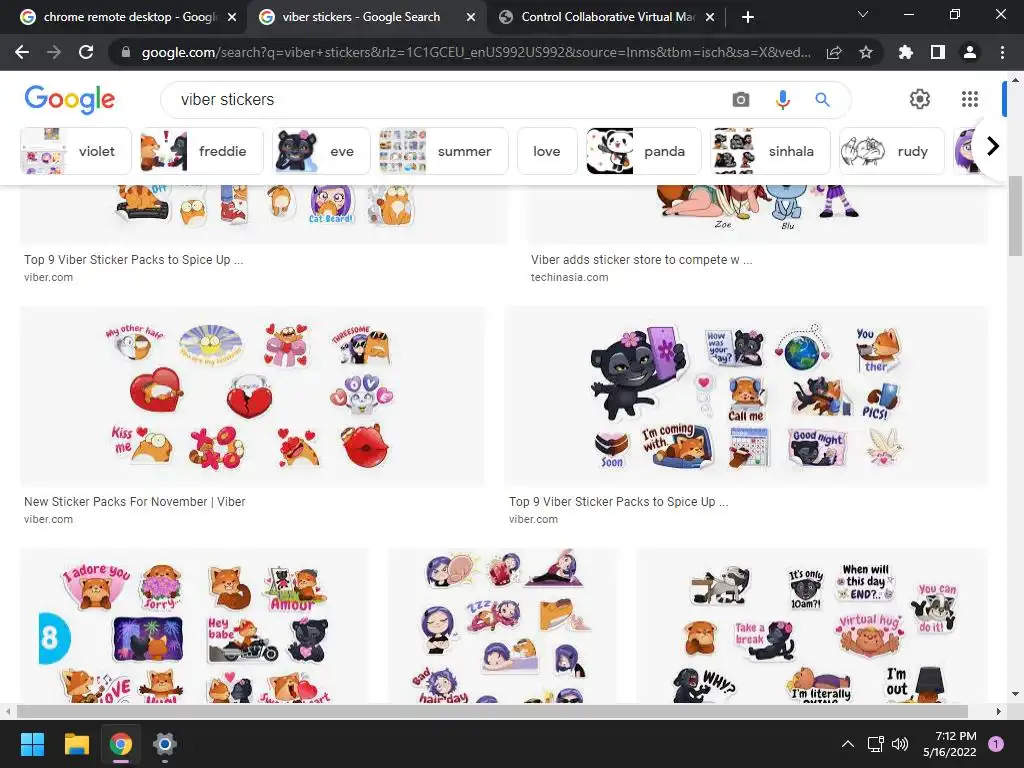1024x768 pixels.
Task: Click the vertical page scrollbar thumb
Action: [1015, 216]
